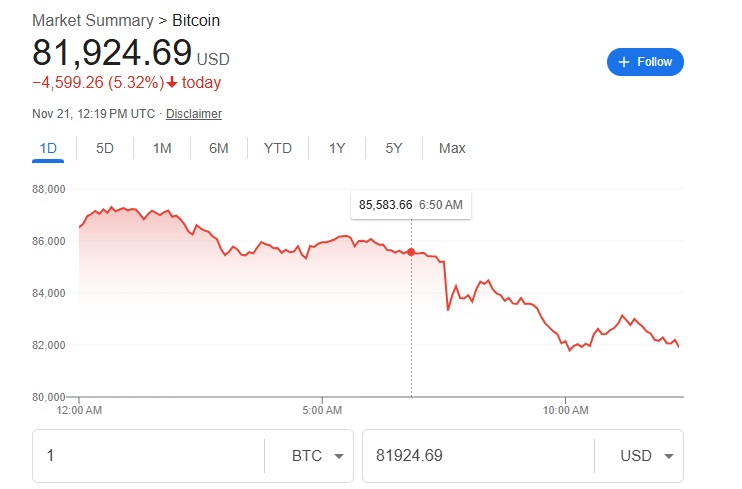Click the 81,924.69 Bitcoin price heading
The height and width of the screenshot is (489, 742).
112,52
